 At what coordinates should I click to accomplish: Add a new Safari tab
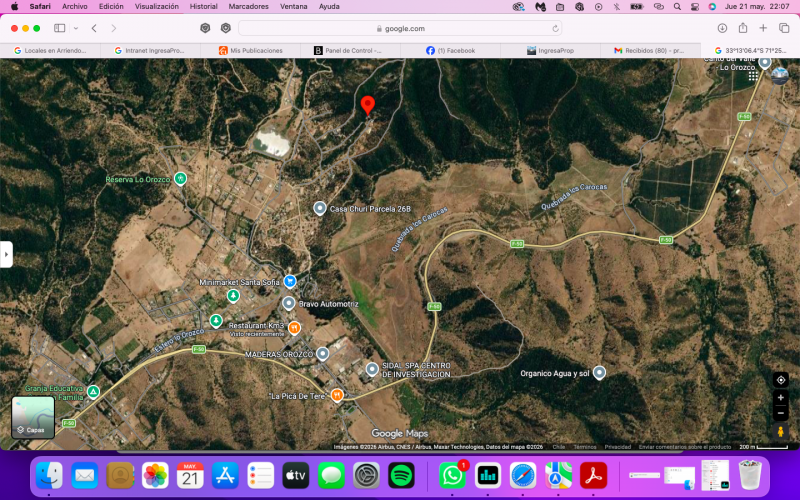(x=763, y=28)
